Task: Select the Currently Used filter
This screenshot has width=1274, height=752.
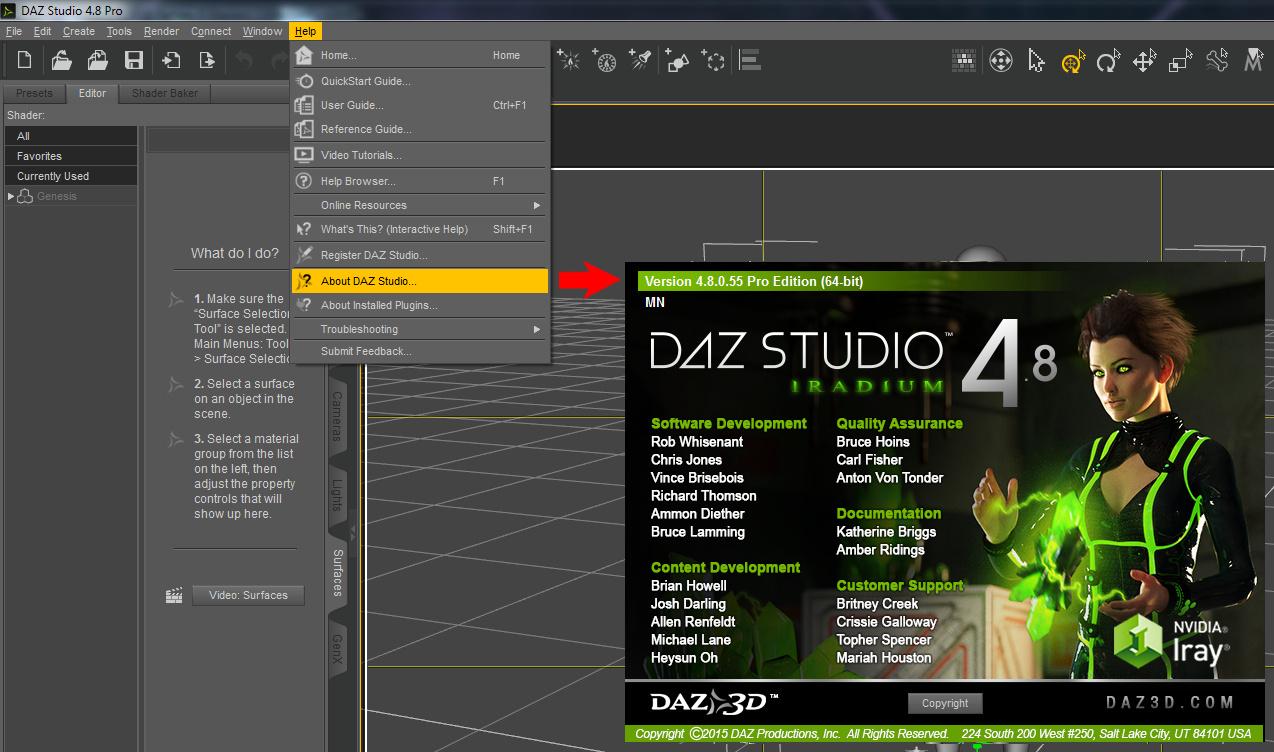Action: tap(71, 176)
